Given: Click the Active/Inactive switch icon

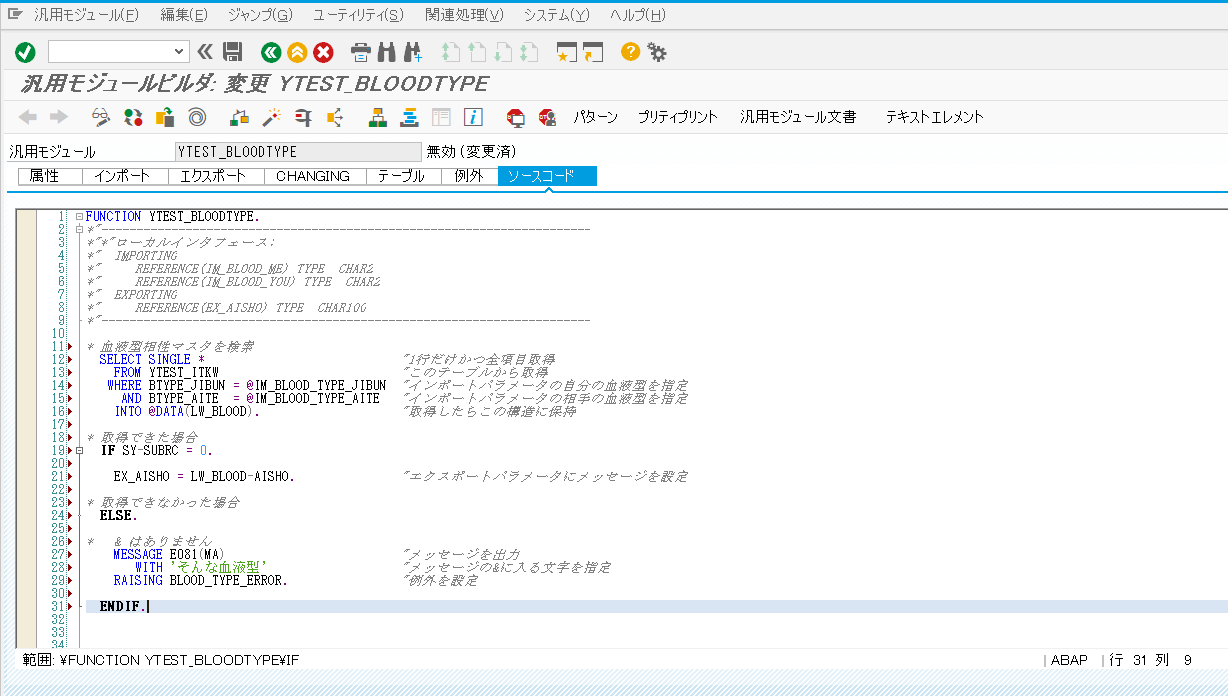Looking at the screenshot, I should pos(133,117).
